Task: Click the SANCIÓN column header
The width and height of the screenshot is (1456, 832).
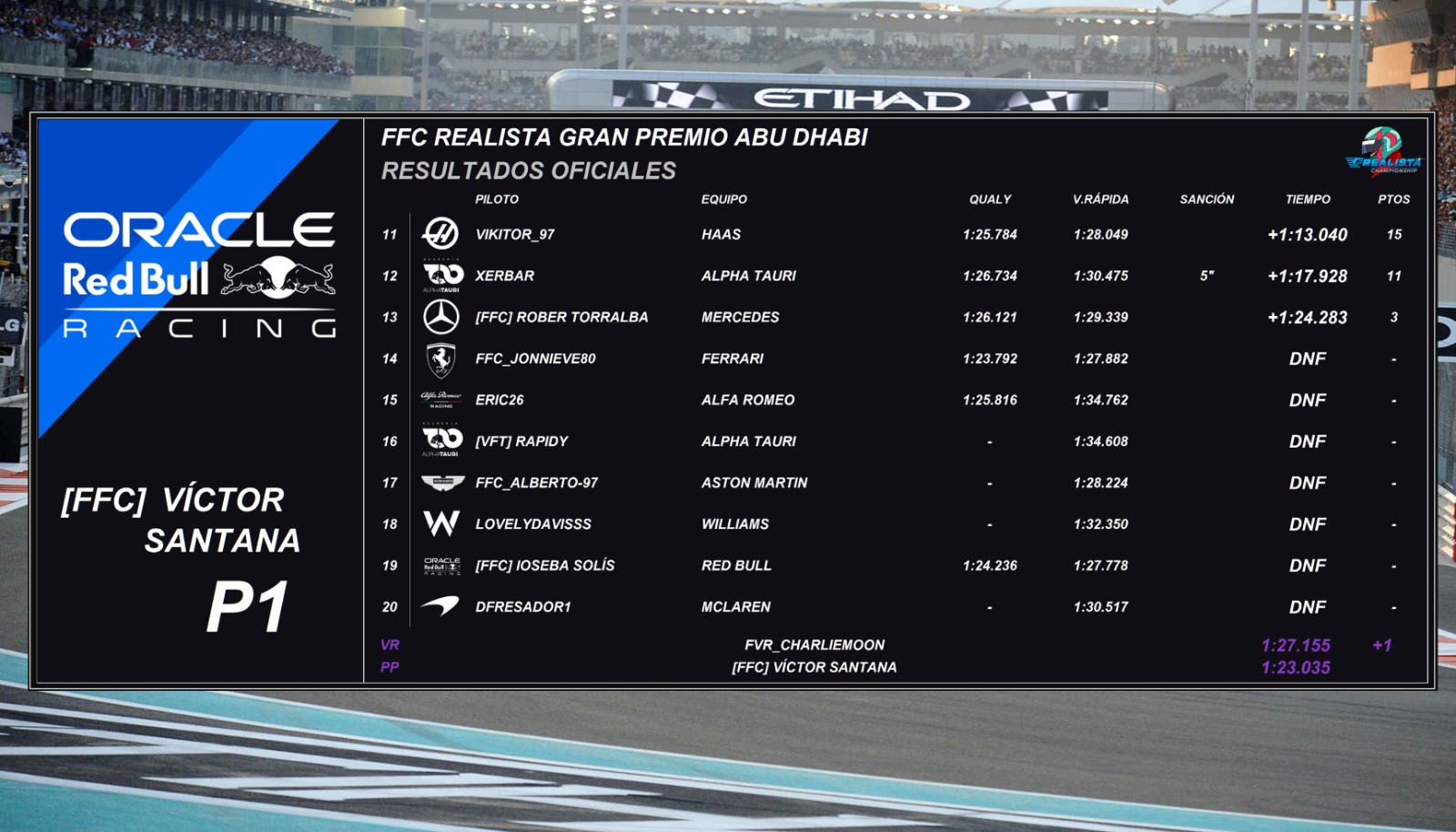Action: pyautogui.click(x=1207, y=198)
